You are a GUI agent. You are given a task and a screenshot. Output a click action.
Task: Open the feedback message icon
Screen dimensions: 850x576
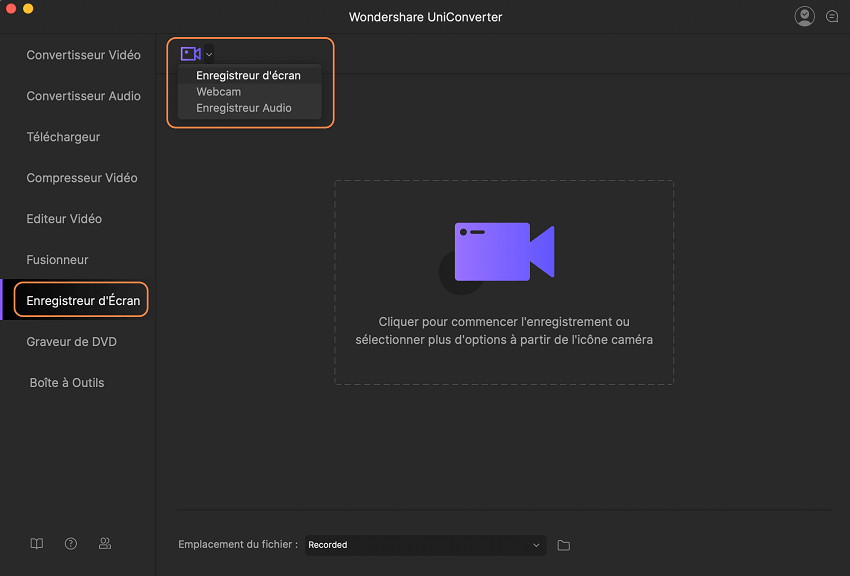[832, 17]
